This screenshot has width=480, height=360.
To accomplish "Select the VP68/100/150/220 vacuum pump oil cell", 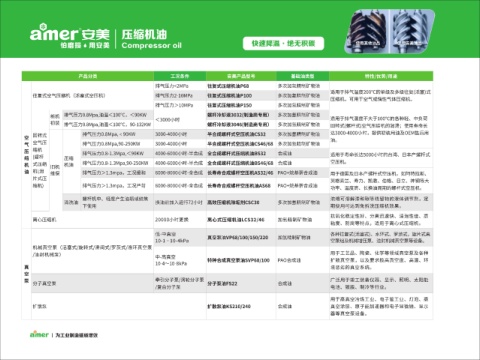I will click(241, 237).
